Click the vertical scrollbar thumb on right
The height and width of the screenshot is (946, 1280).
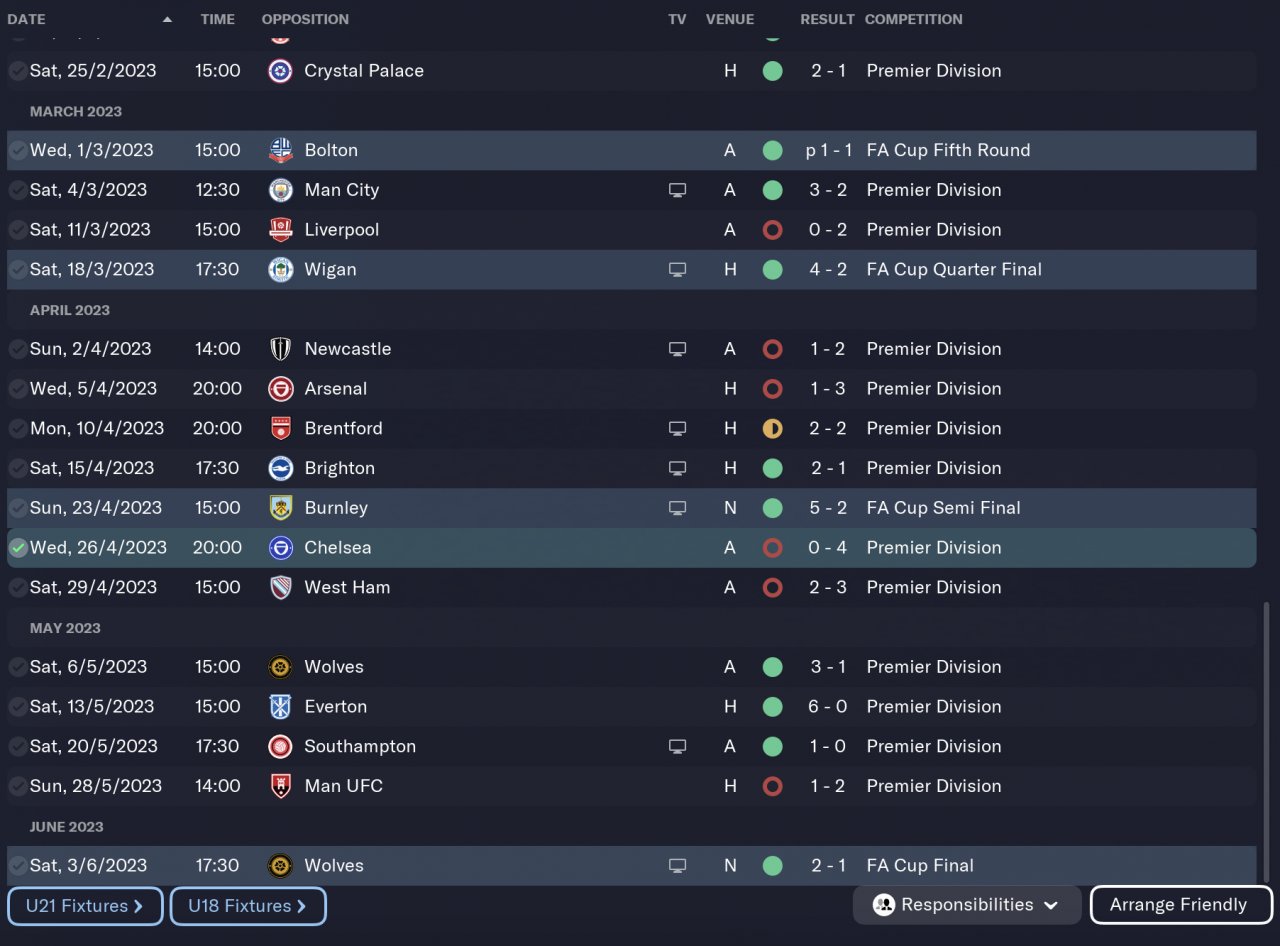point(1268,740)
